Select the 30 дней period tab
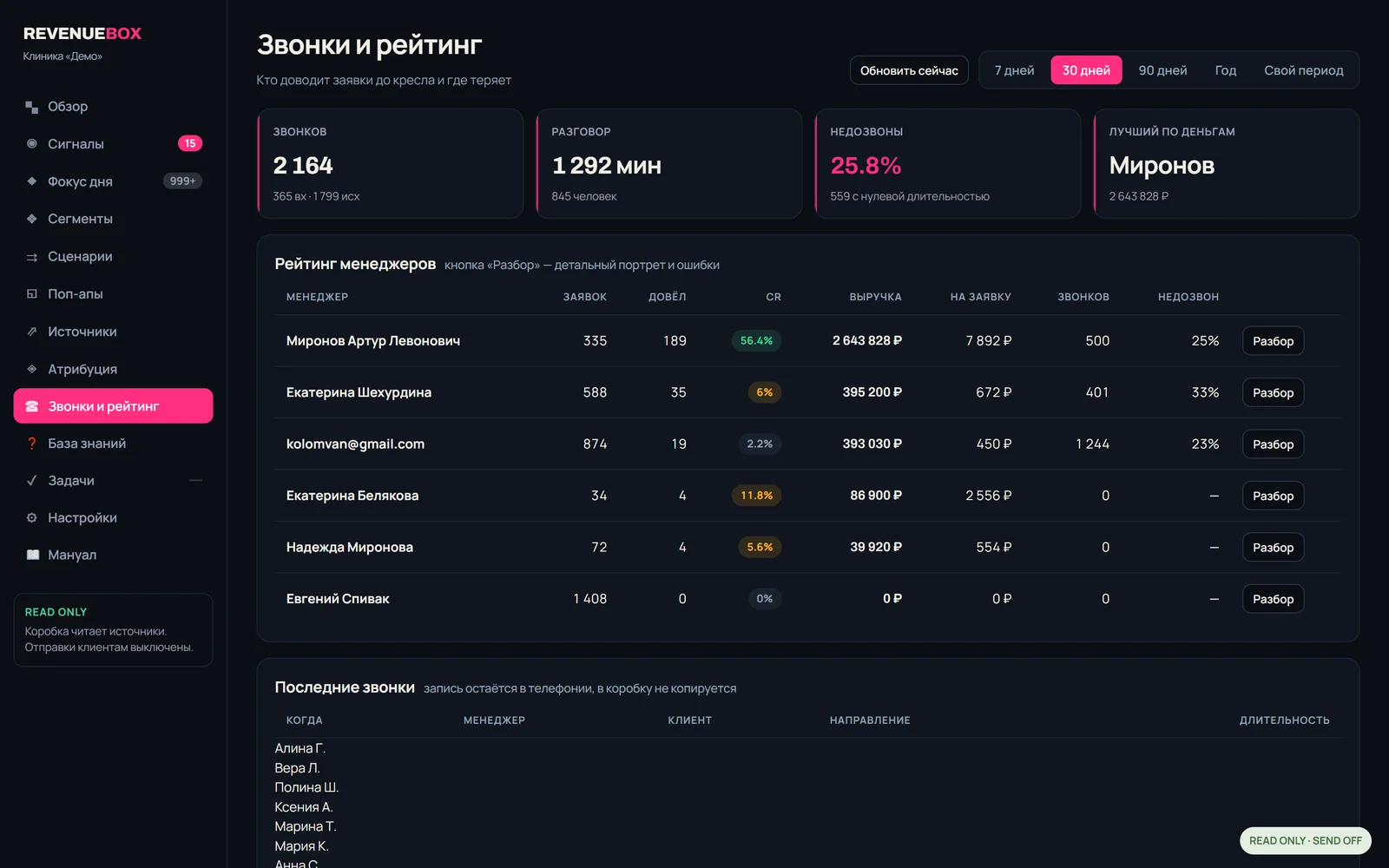The height and width of the screenshot is (868, 1389). point(1086,70)
